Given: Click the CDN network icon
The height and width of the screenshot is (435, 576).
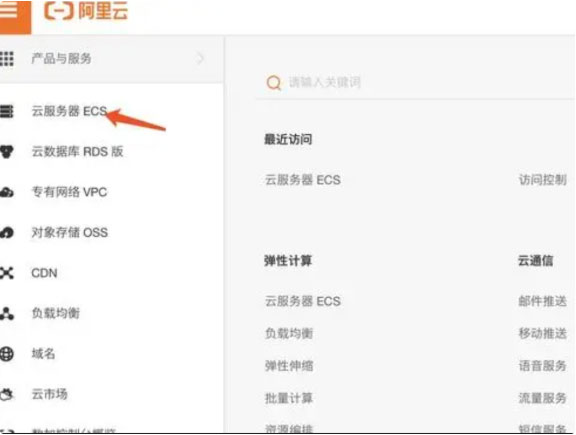Looking at the screenshot, I should pos(7,273).
